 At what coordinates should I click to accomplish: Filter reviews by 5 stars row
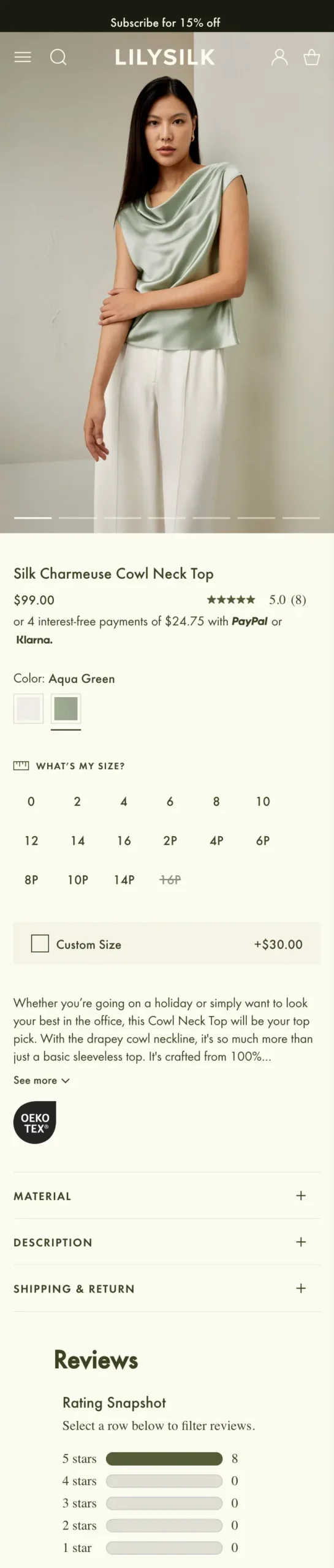[x=150, y=1458]
